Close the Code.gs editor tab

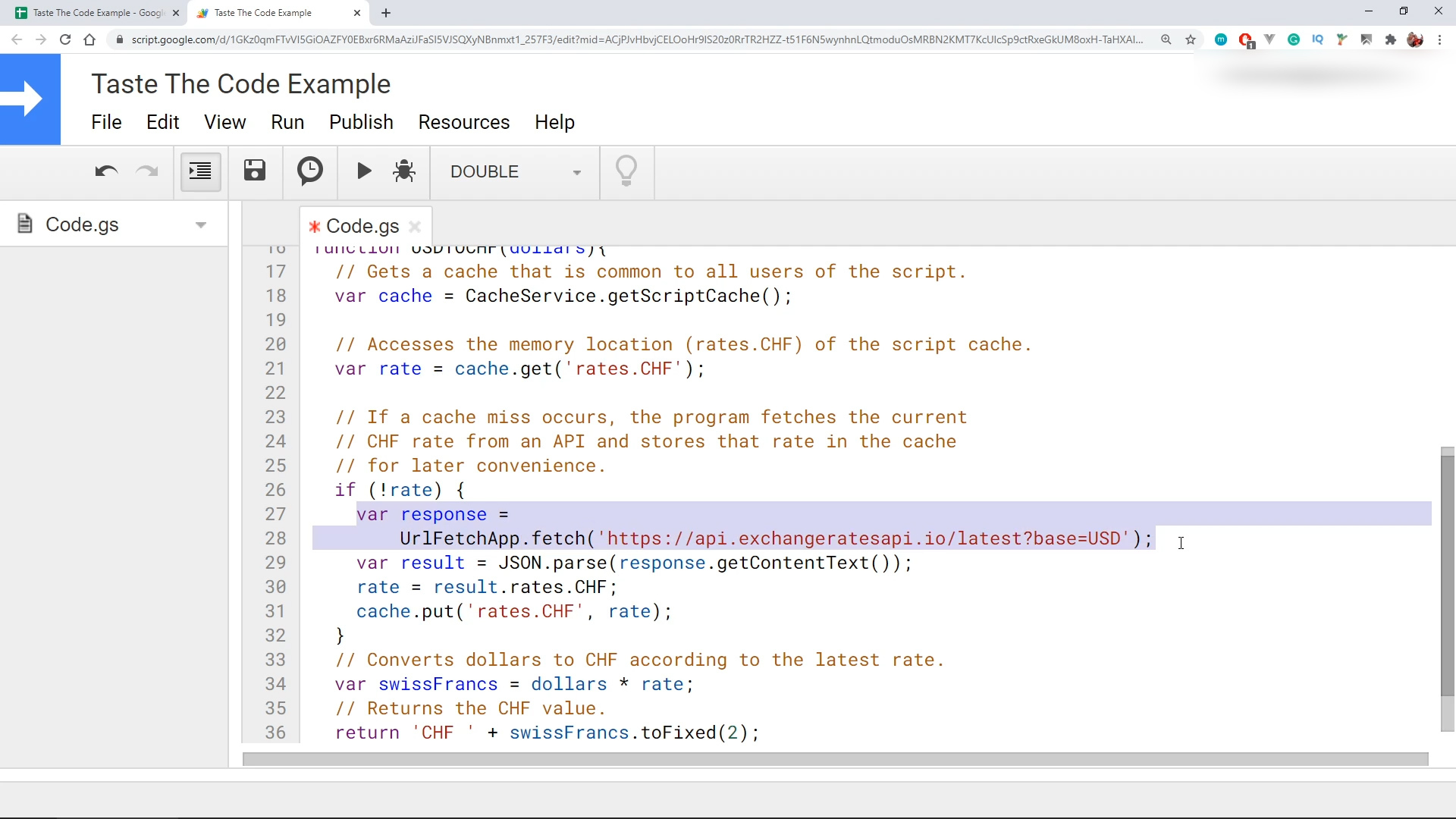coord(415,226)
